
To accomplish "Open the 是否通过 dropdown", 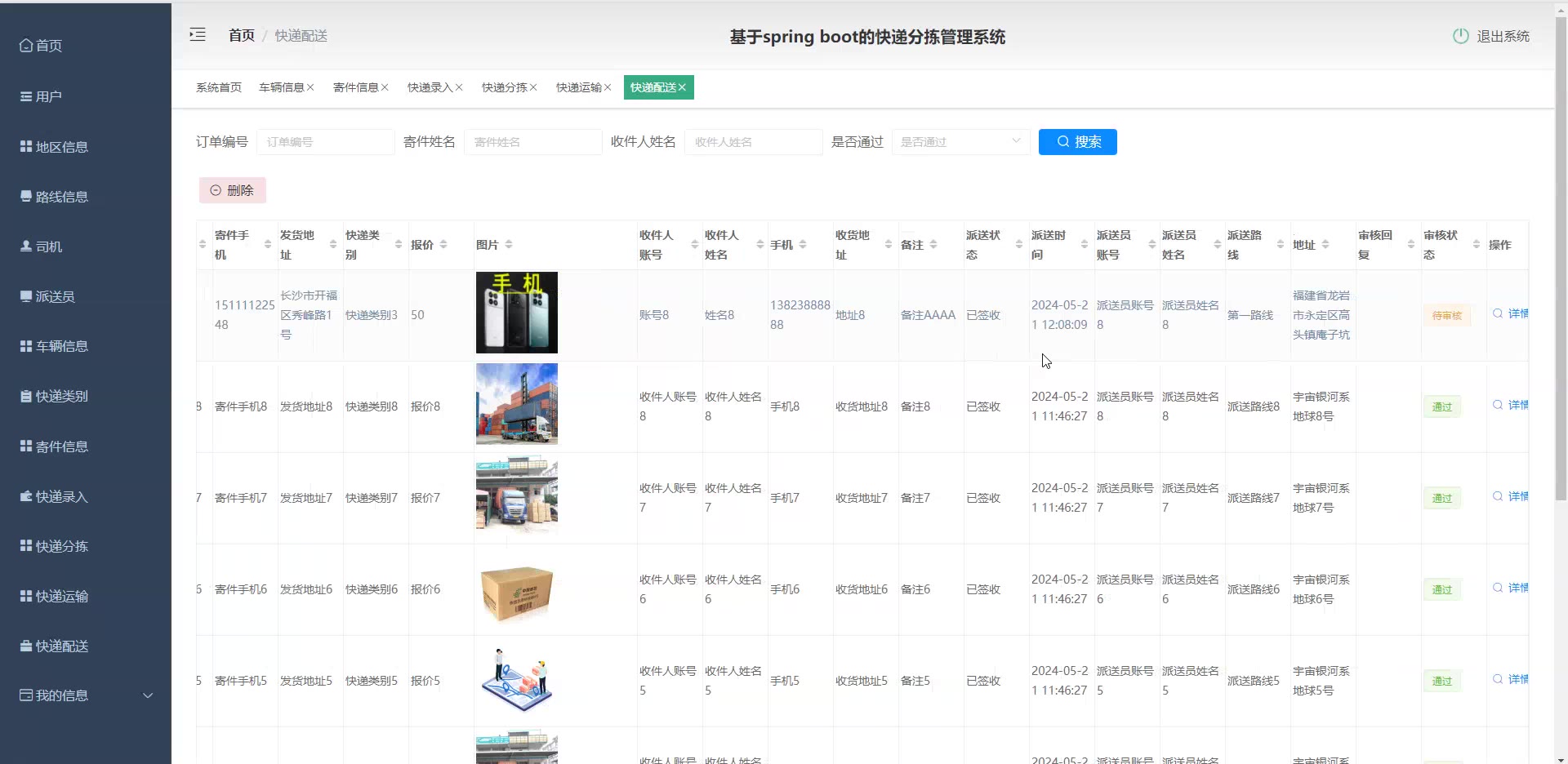I will click(x=961, y=142).
